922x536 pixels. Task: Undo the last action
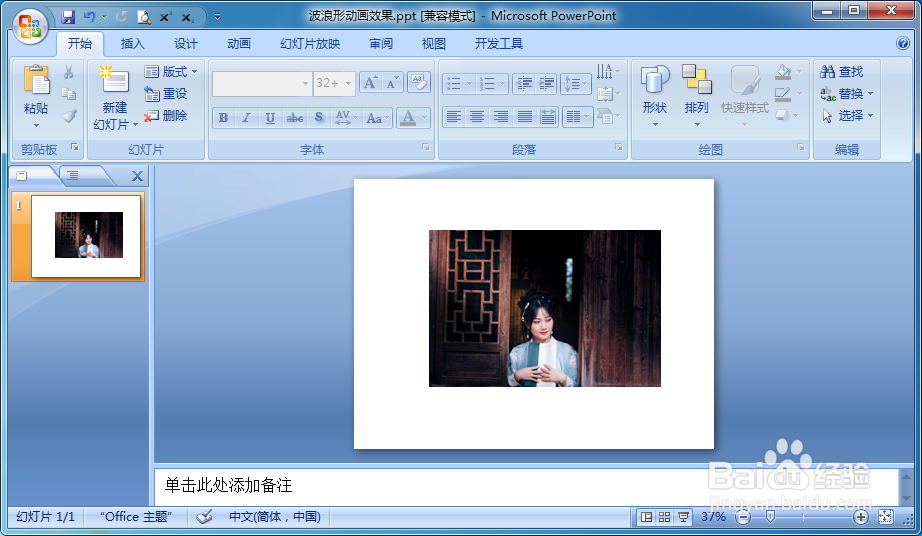pyautogui.click(x=89, y=17)
